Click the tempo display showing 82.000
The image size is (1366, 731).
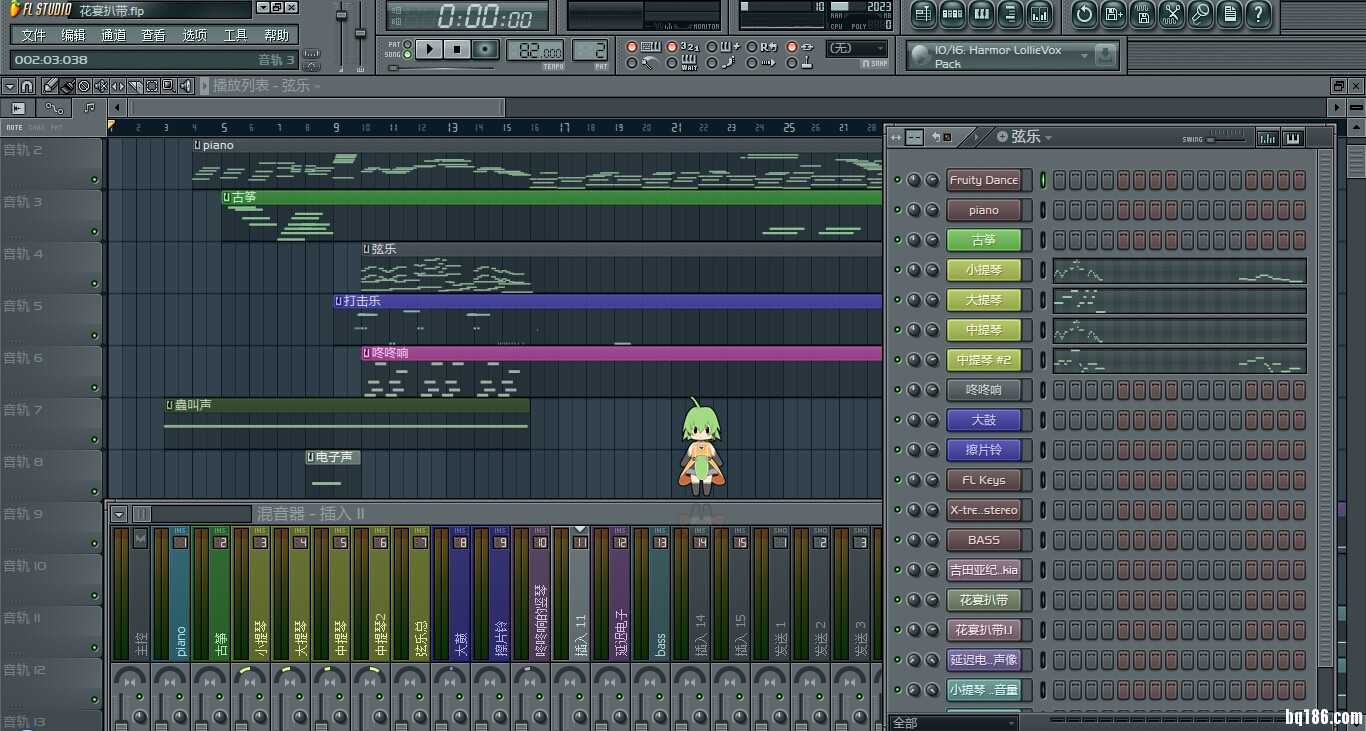pyautogui.click(x=534, y=50)
